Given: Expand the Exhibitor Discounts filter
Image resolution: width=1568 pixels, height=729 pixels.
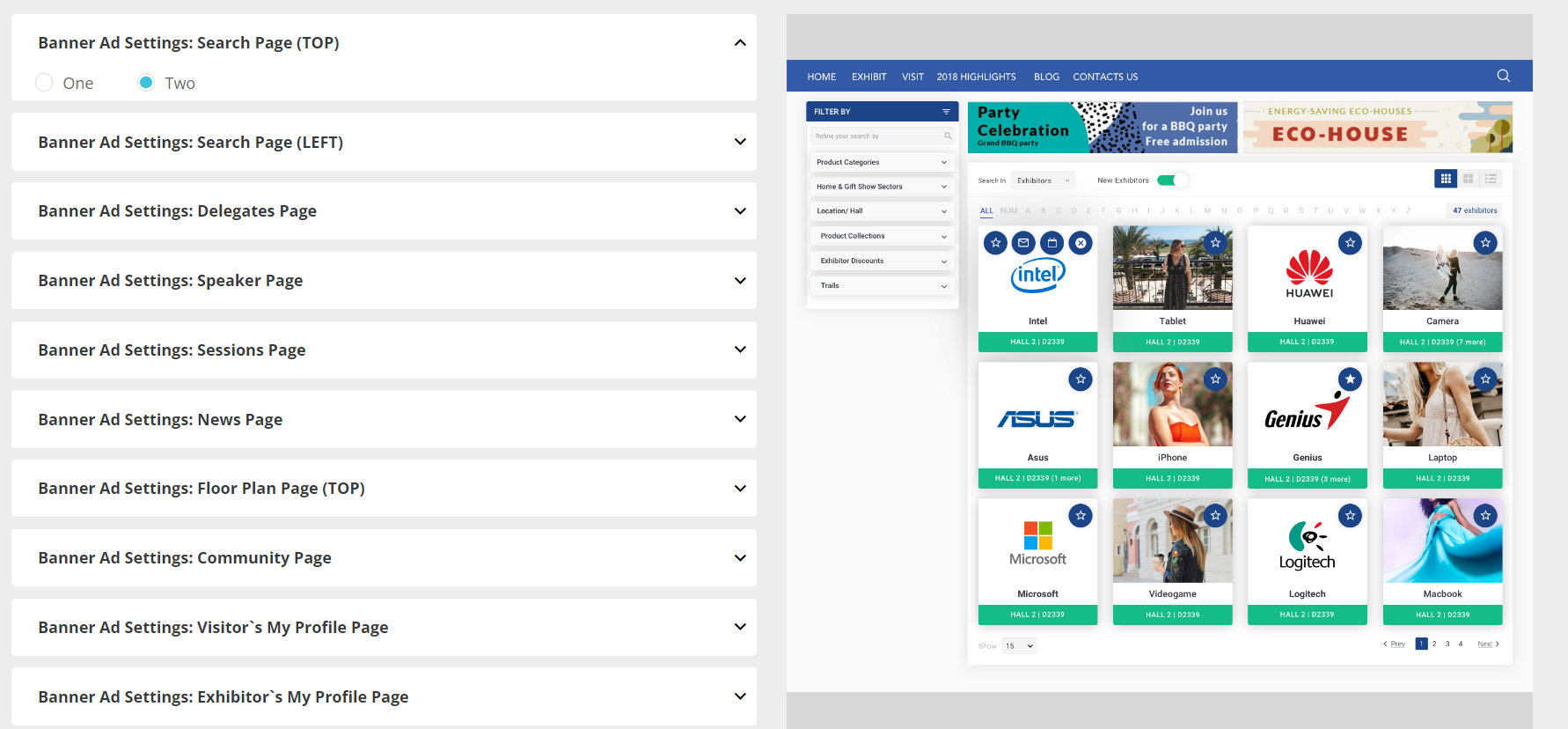Looking at the screenshot, I should click(x=883, y=261).
